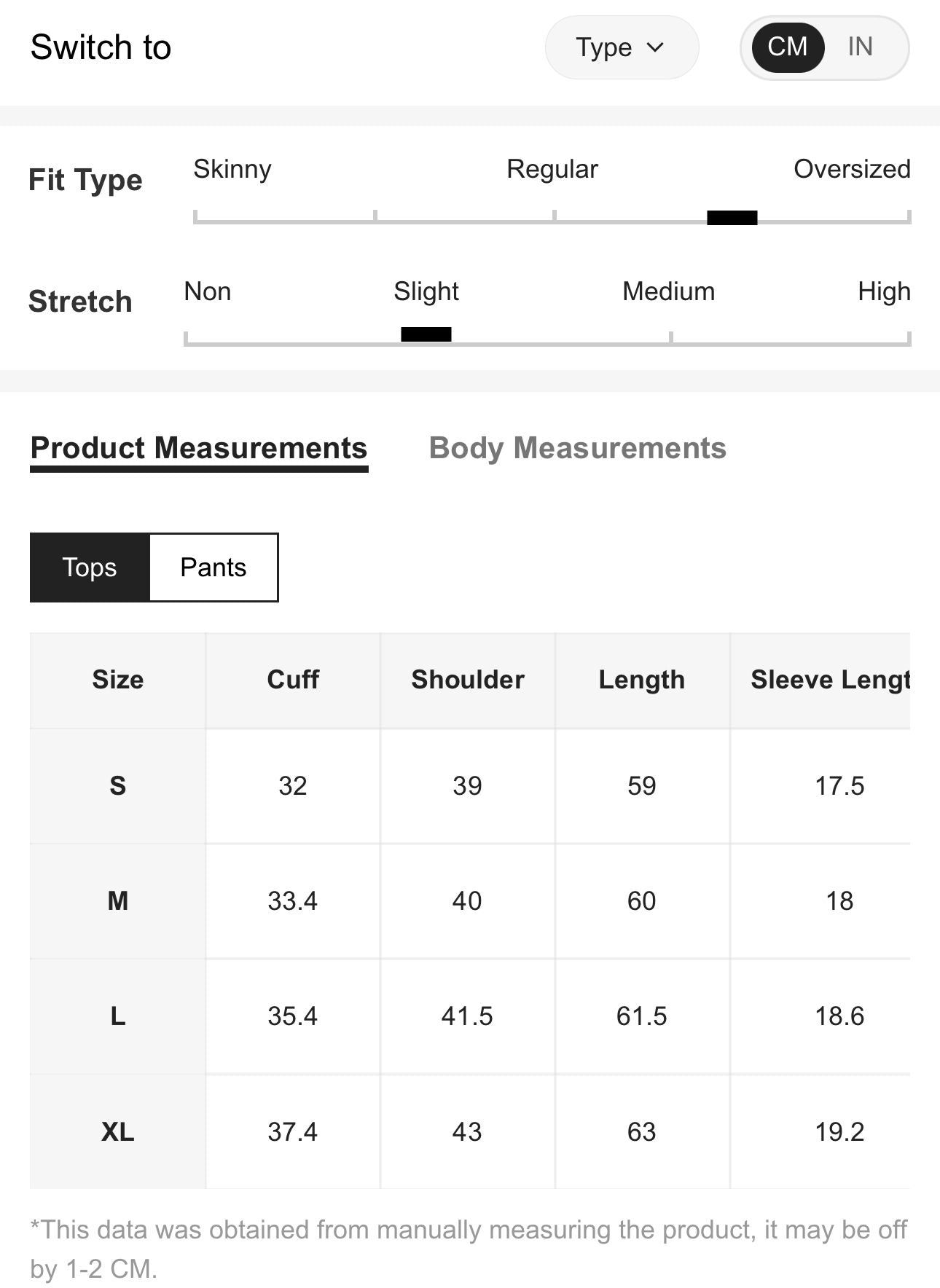Click the Shoulder column header
Viewport: 940px width, 1288px height.
pos(468,680)
